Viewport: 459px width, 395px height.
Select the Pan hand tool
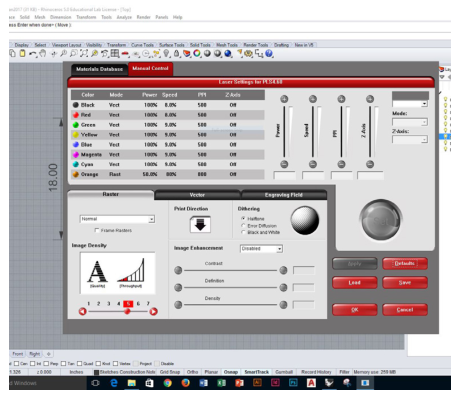pyautogui.click(x=43, y=53)
